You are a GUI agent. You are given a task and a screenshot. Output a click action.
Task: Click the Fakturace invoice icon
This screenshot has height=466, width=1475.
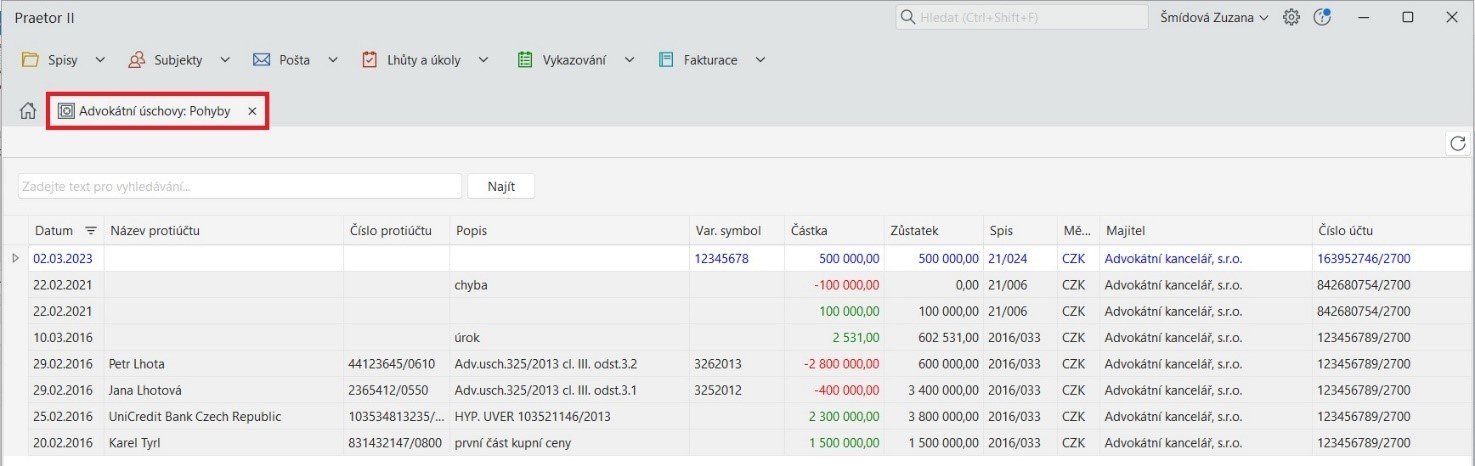666,60
